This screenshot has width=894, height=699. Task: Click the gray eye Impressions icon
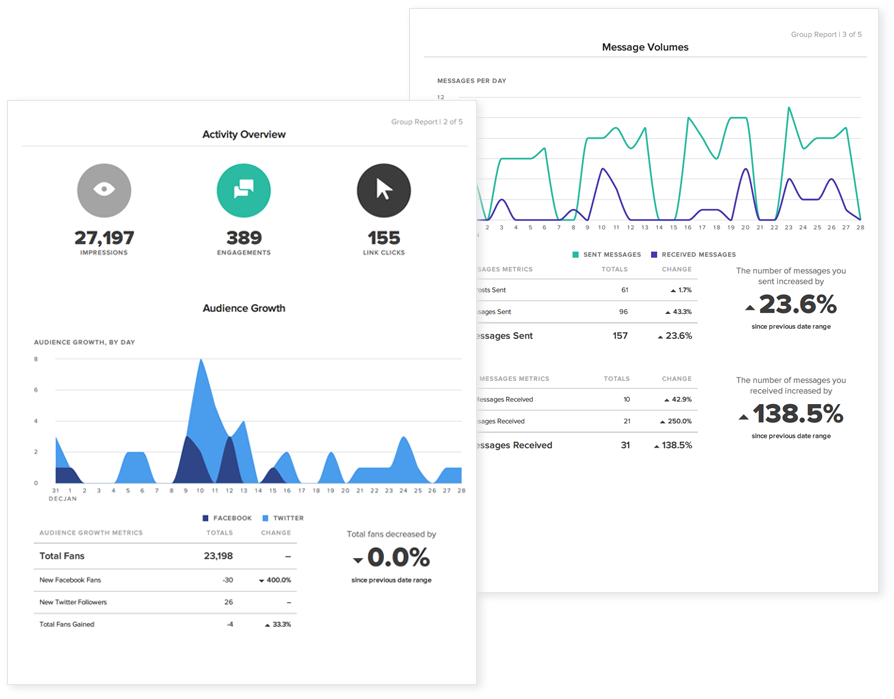coord(104,190)
